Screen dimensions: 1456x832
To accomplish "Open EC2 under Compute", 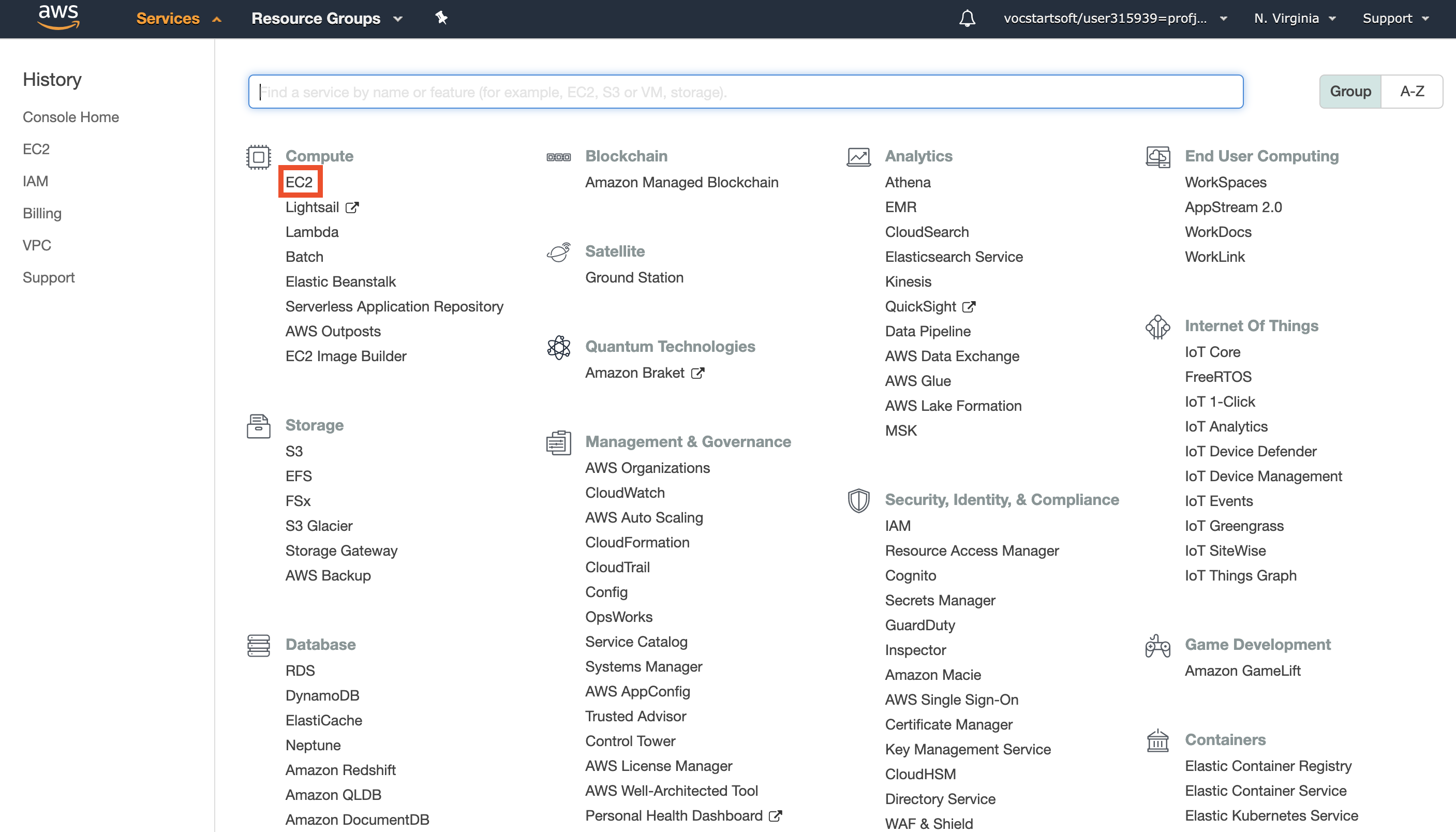I will (300, 182).
